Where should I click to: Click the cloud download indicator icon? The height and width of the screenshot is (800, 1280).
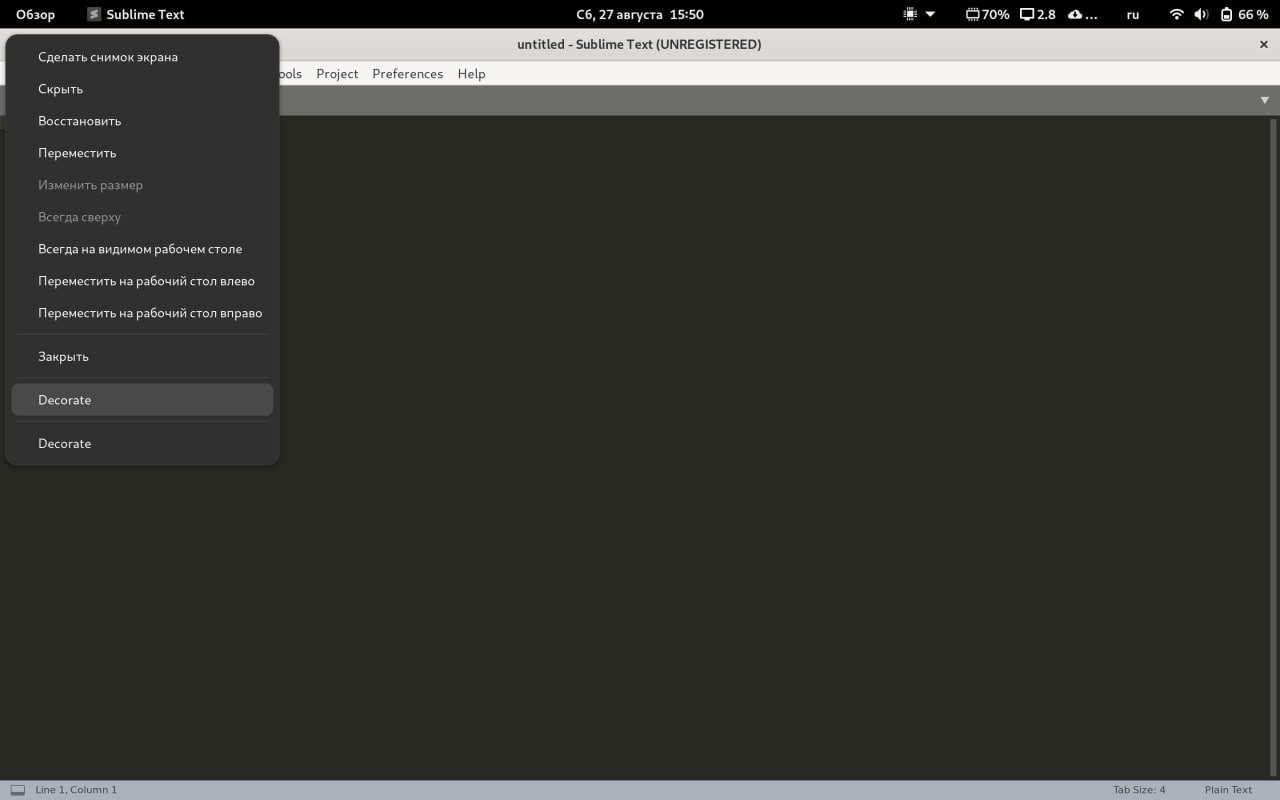(1076, 15)
